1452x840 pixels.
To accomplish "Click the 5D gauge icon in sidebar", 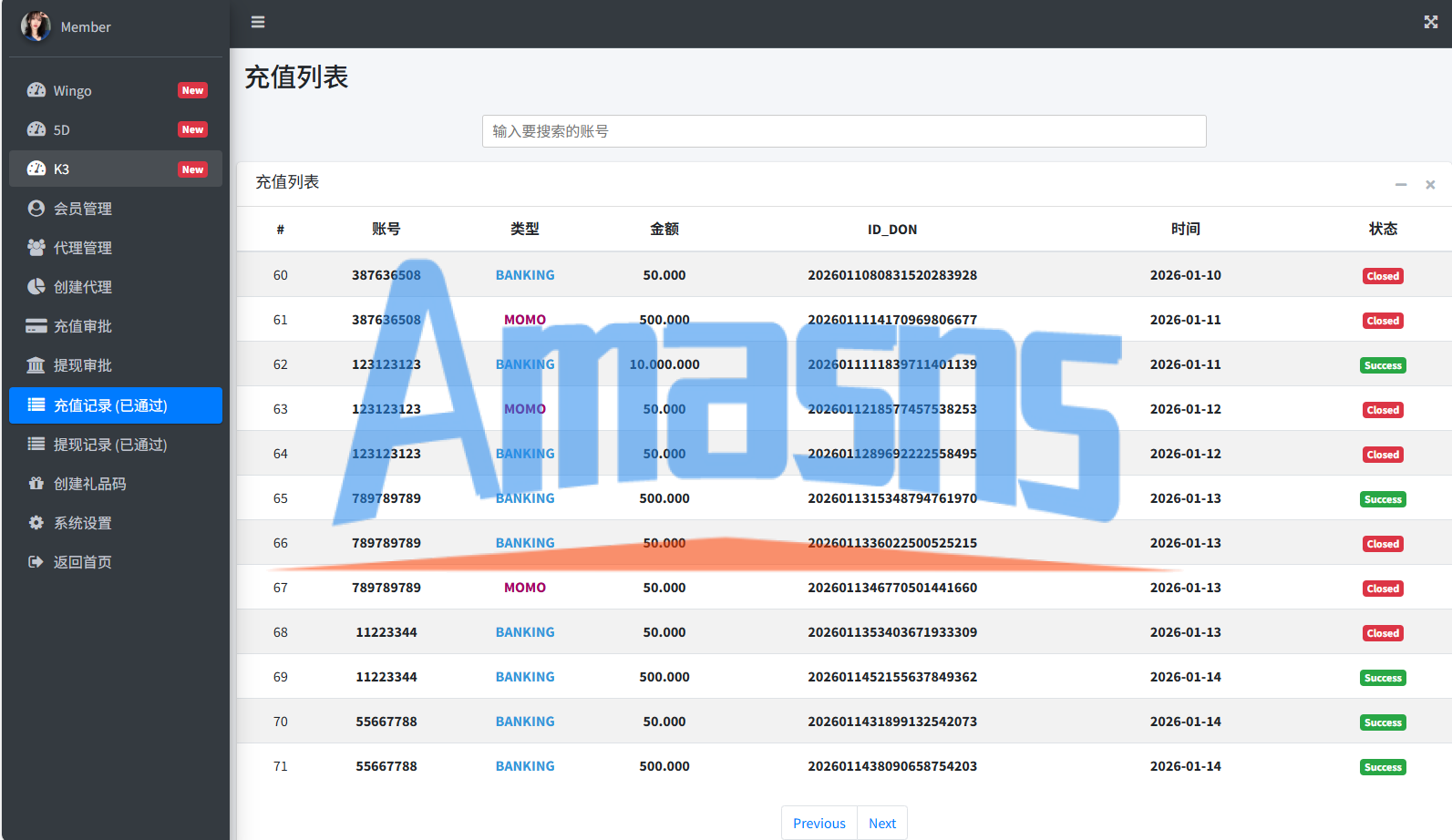I will click(36, 129).
